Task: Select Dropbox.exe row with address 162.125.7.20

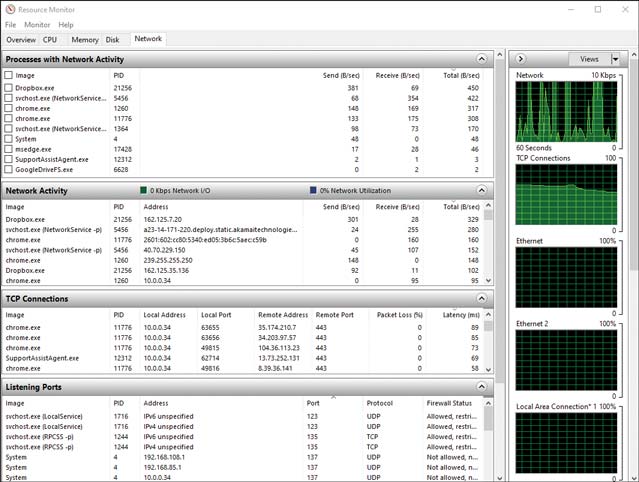Action: click(242, 219)
